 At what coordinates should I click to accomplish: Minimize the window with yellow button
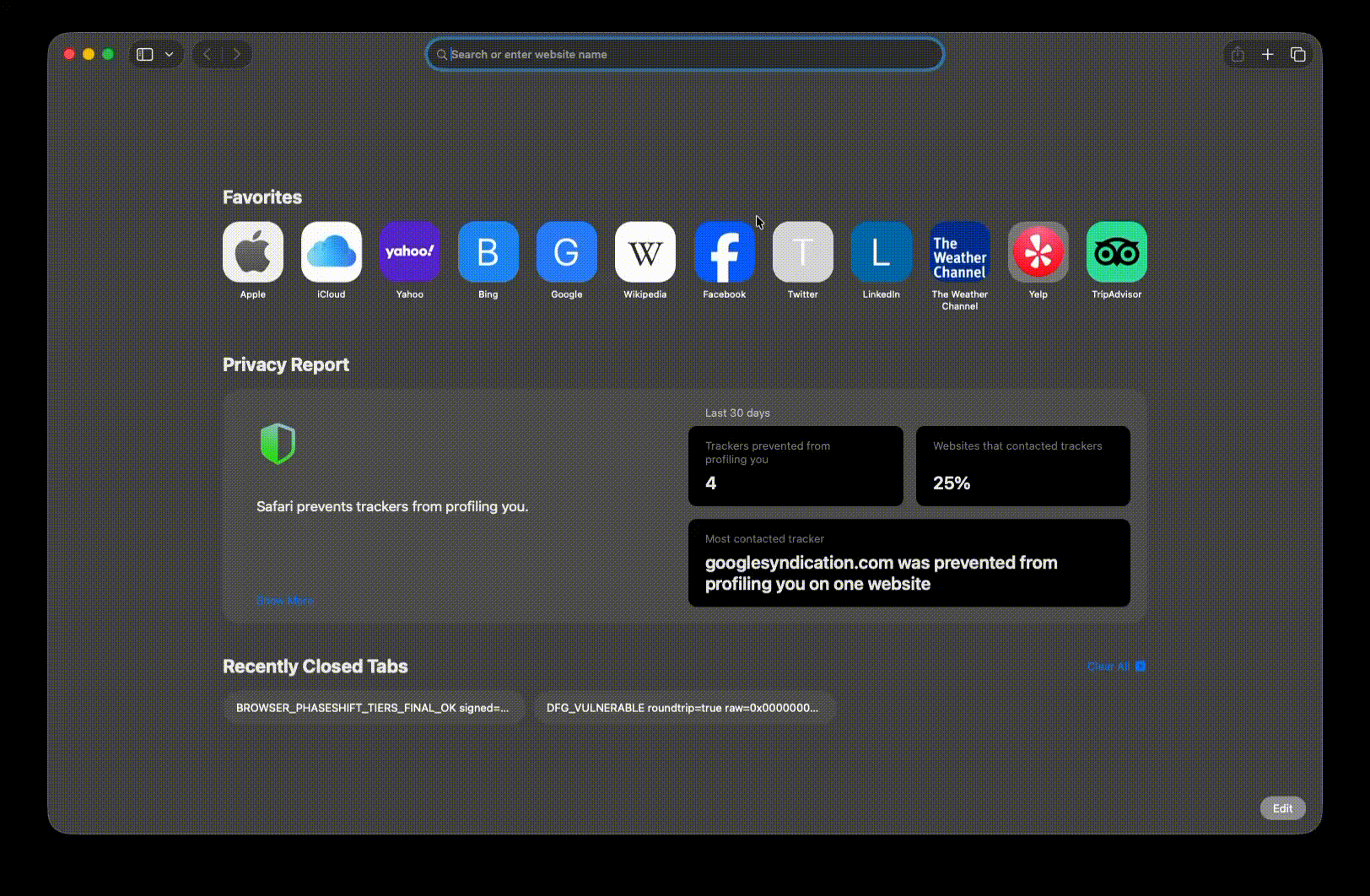click(x=89, y=54)
